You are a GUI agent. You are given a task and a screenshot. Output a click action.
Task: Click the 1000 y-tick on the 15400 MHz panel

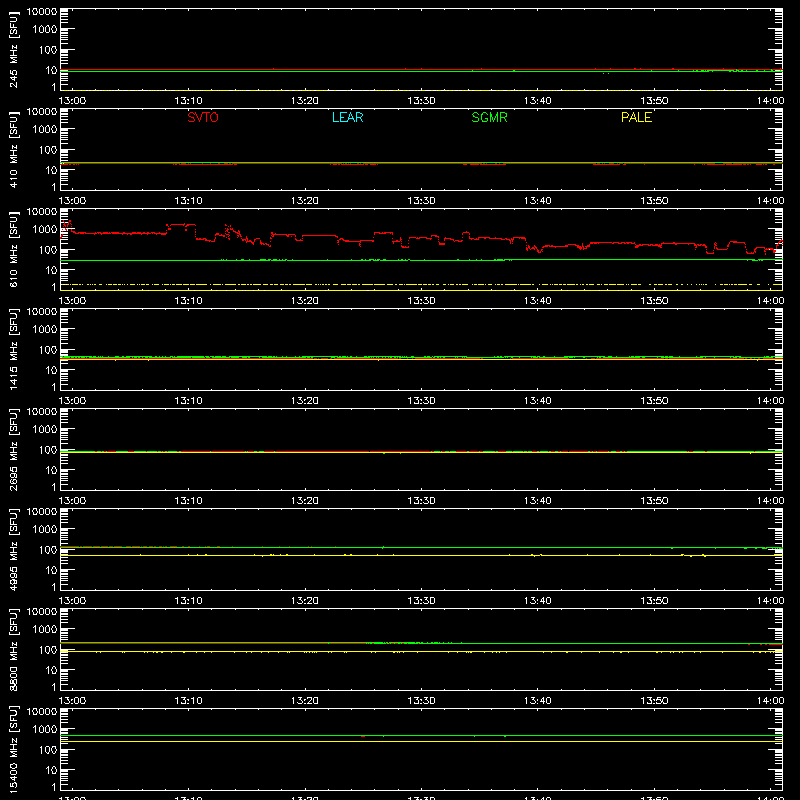point(45,730)
